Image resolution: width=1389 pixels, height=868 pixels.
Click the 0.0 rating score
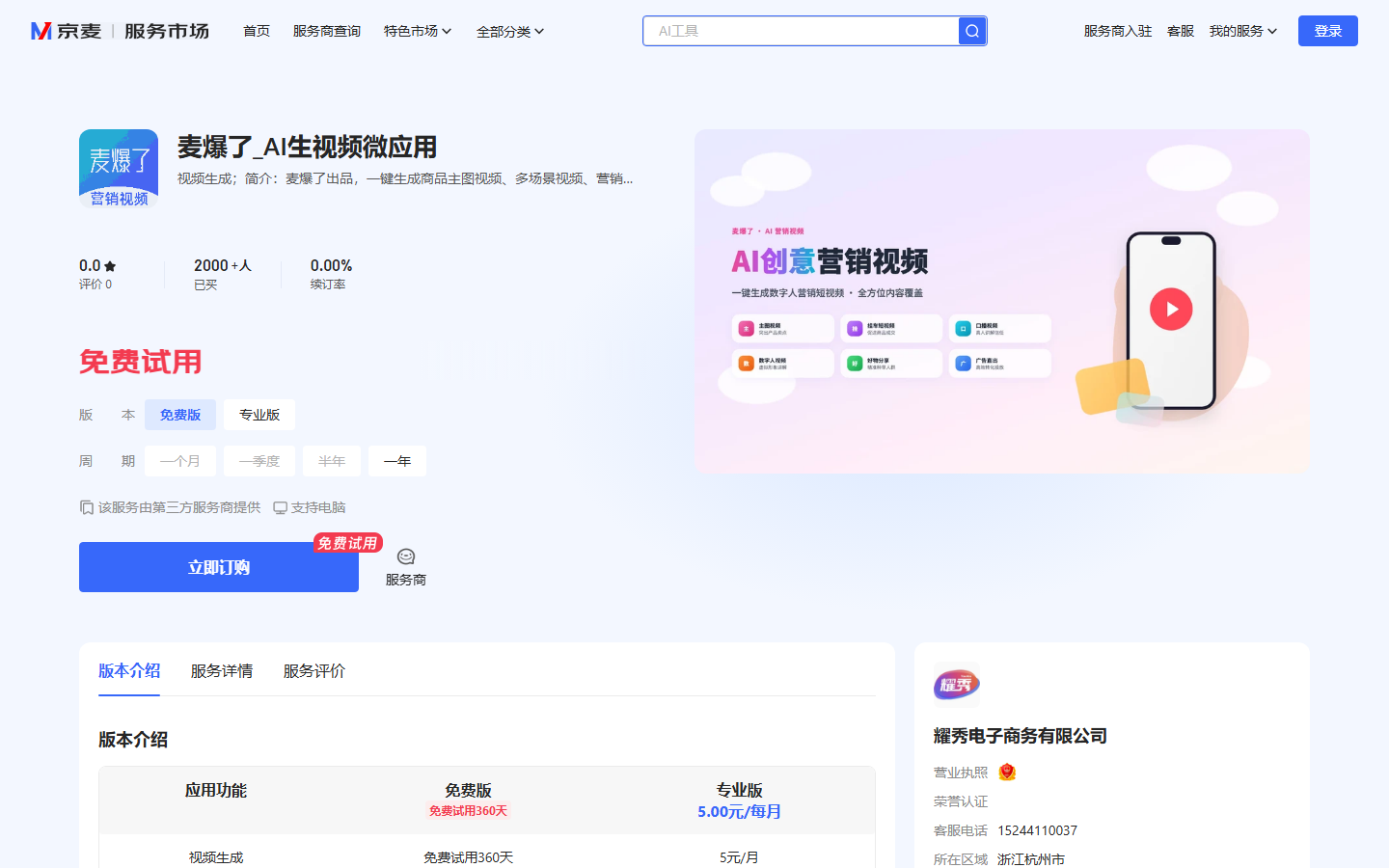click(x=90, y=265)
